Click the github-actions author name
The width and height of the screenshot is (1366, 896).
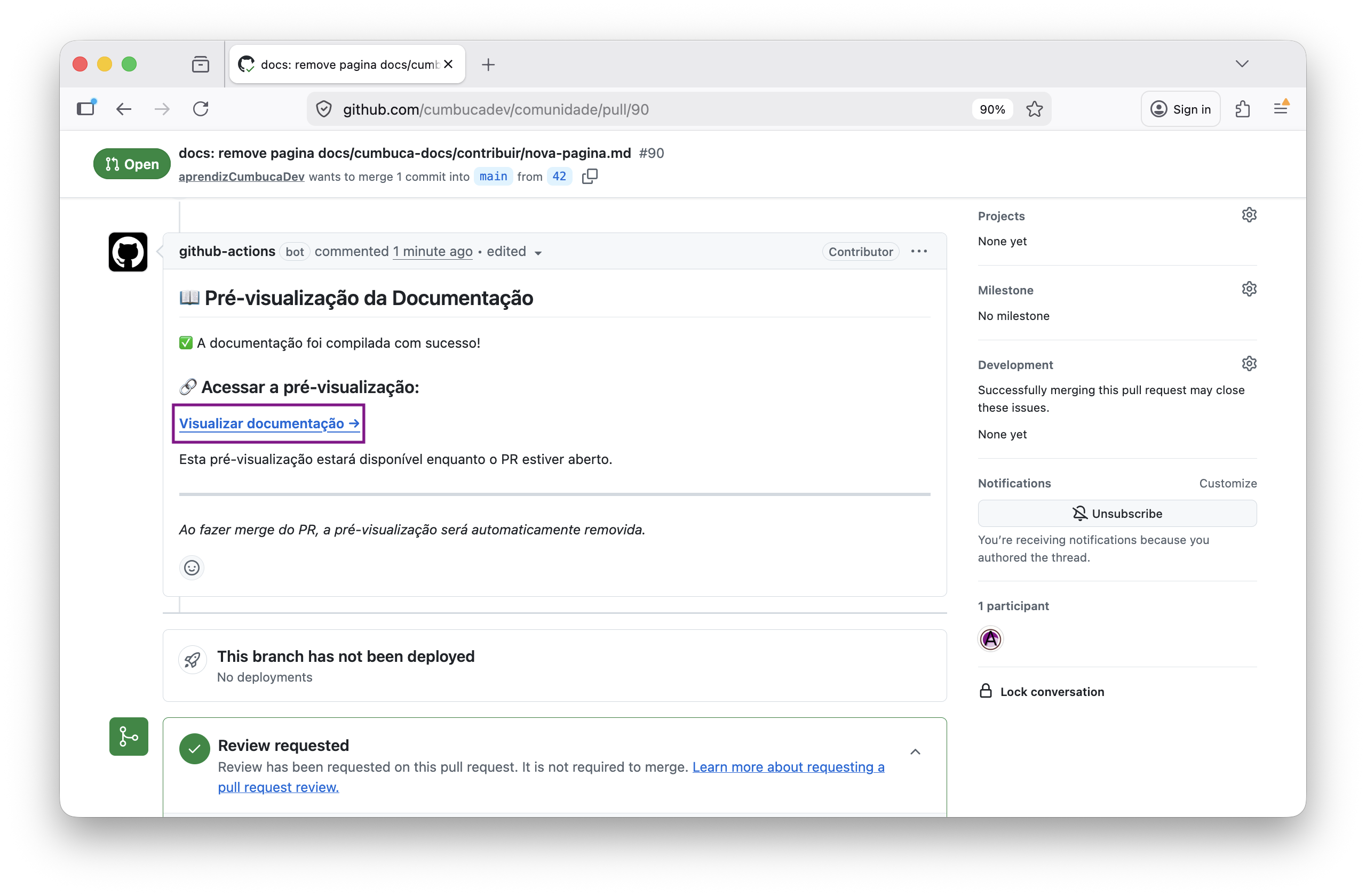[x=227, y=251]
